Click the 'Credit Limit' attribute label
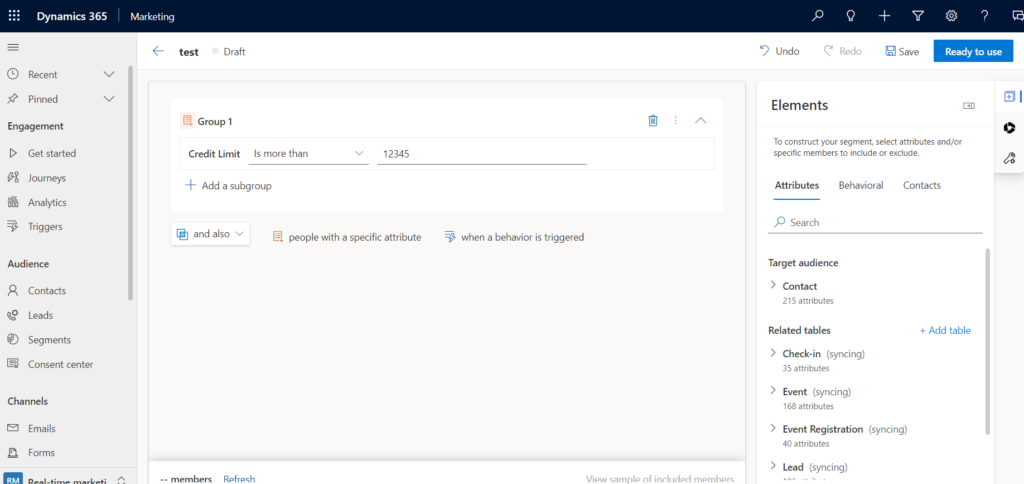The height and width of the screenshot is (484, 1024). [x=214, y=153]
